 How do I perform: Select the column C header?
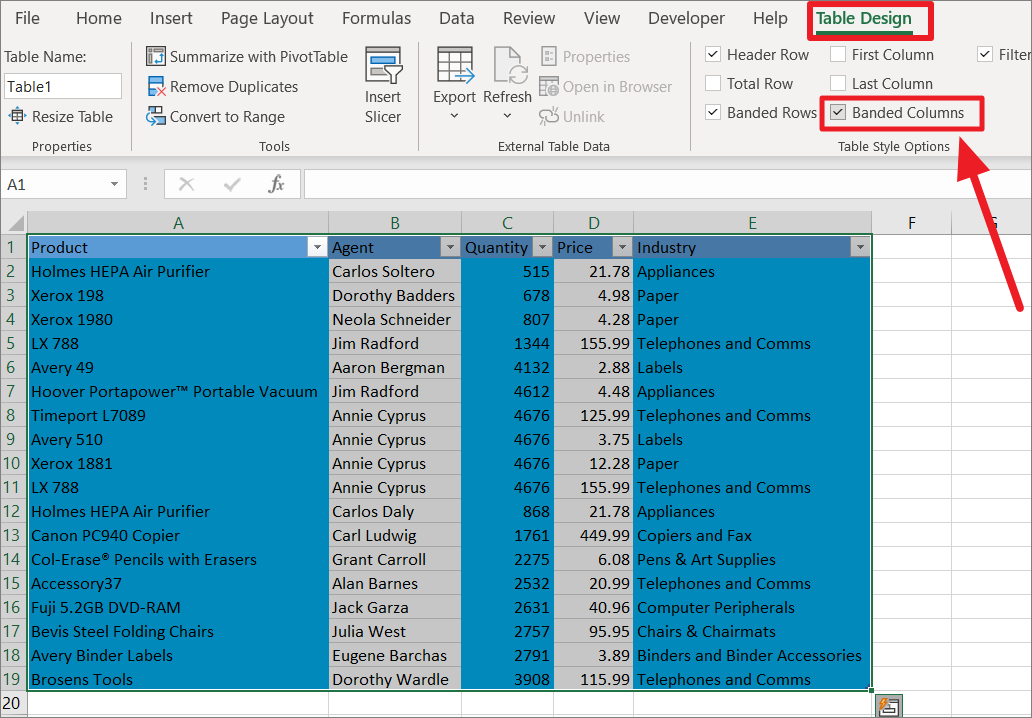[507, 223]
